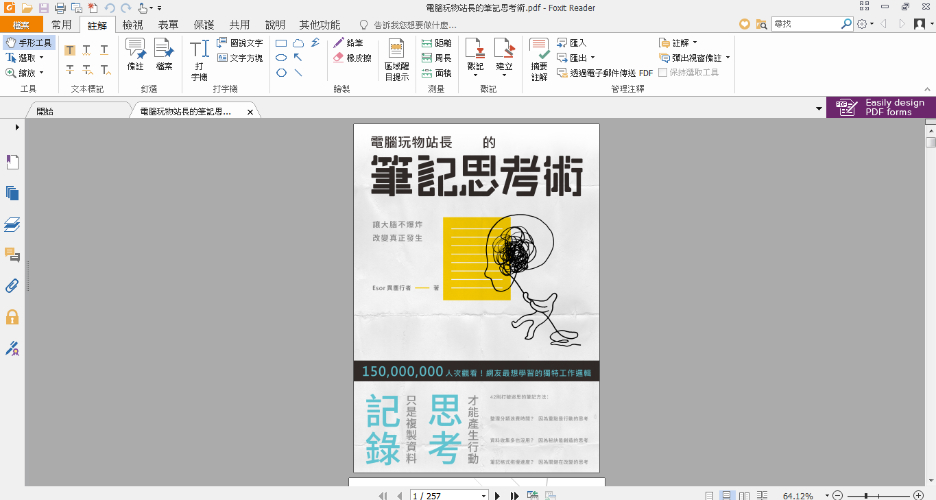The image size is (936, 500).
Task: Switch to the Home (常用) ribbon tab
Action: (61, 24)
